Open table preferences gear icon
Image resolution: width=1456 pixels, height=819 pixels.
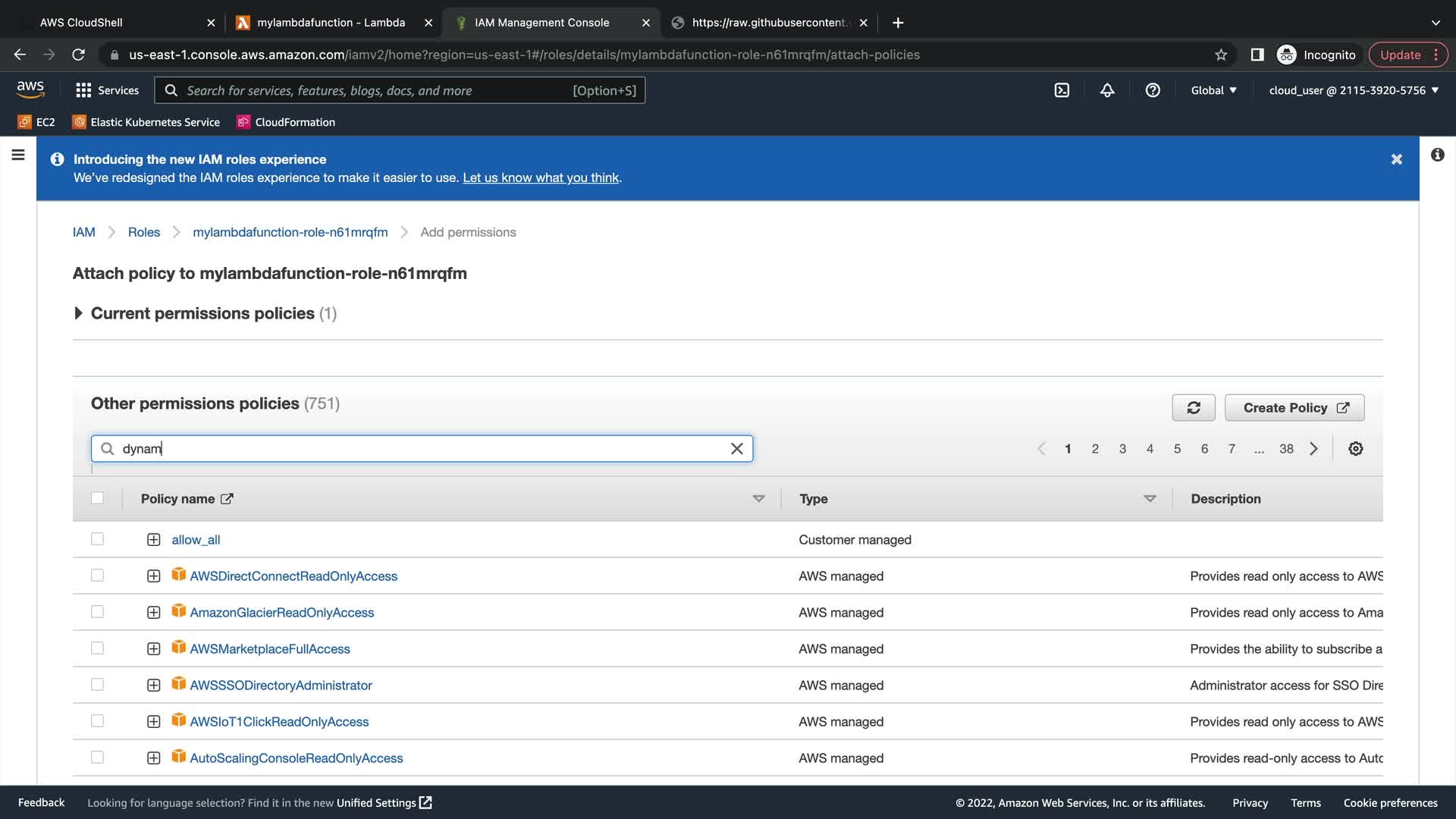(1355, 449)
